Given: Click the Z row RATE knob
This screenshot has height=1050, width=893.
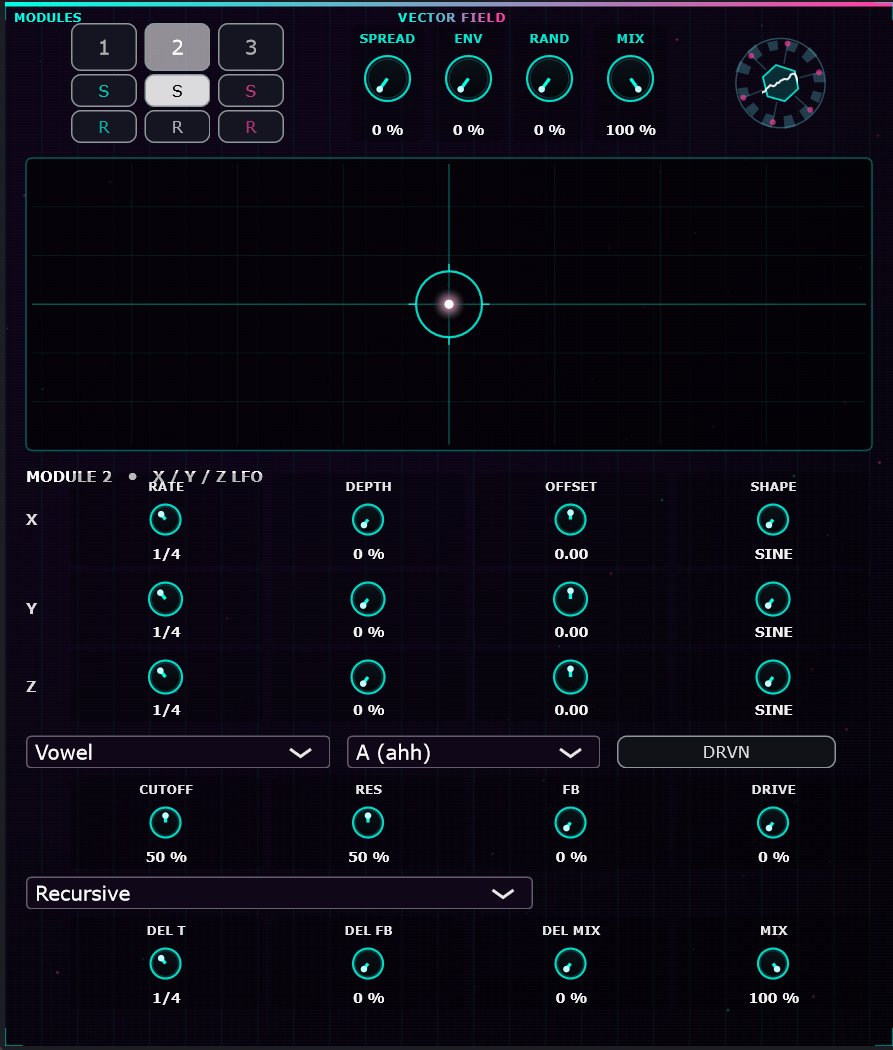Looking at the screenshot, I should point(165,677).
